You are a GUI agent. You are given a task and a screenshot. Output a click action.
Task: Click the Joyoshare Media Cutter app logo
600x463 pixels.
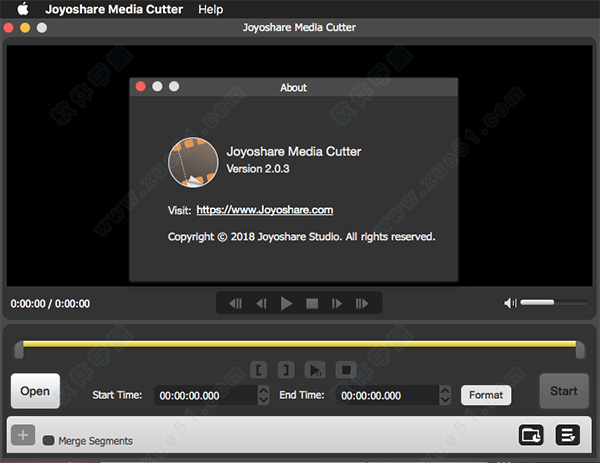click(x=193, y=162)
